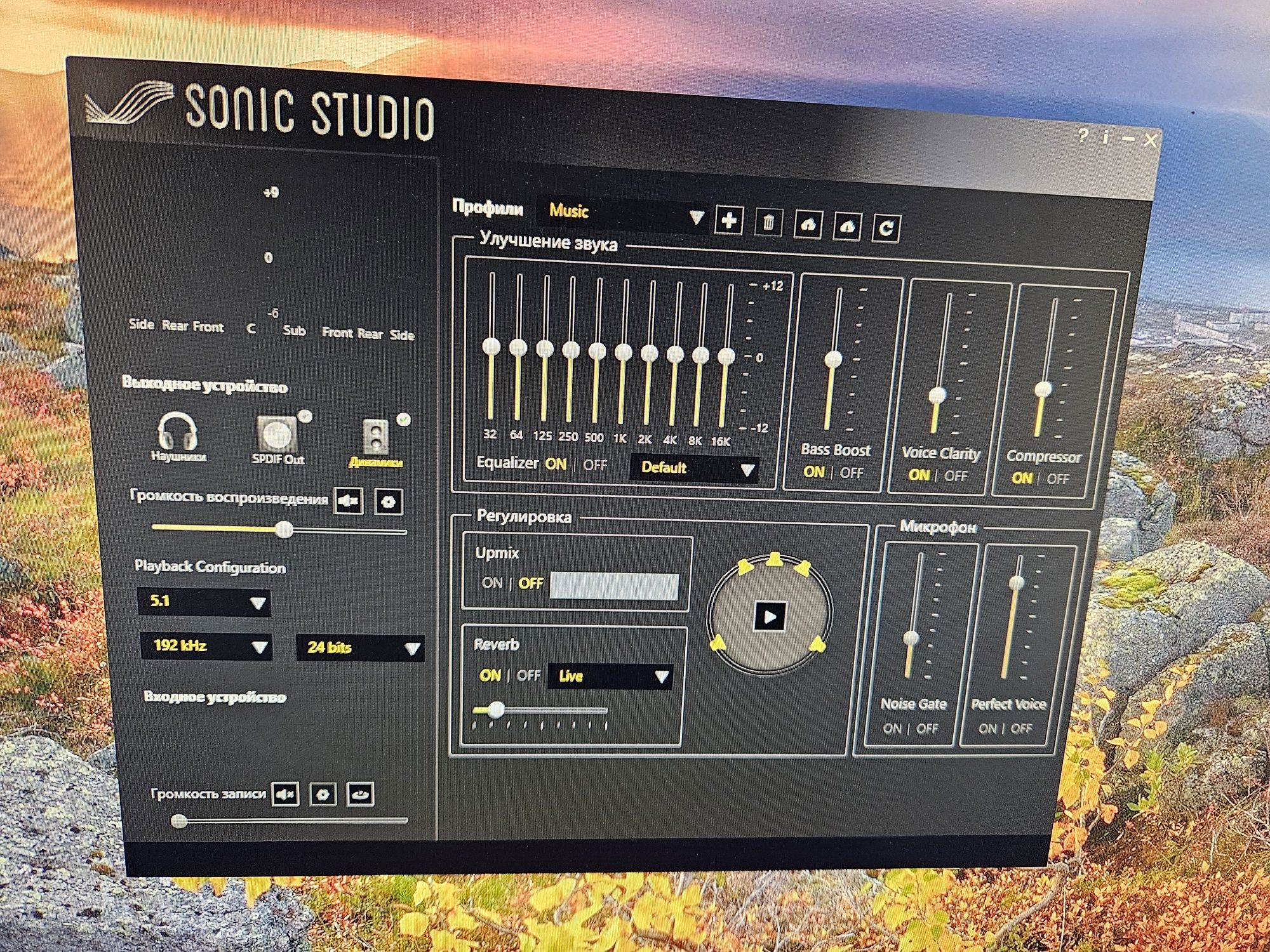Open the Reverb Live preset dropdown
The height and width of the screenshot is (952, 1270).
610,676
